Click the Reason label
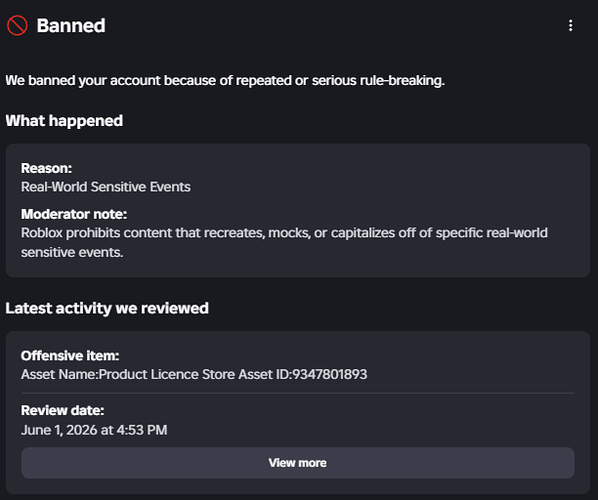This screenshot has width=598, height=500. click(47, 168)
